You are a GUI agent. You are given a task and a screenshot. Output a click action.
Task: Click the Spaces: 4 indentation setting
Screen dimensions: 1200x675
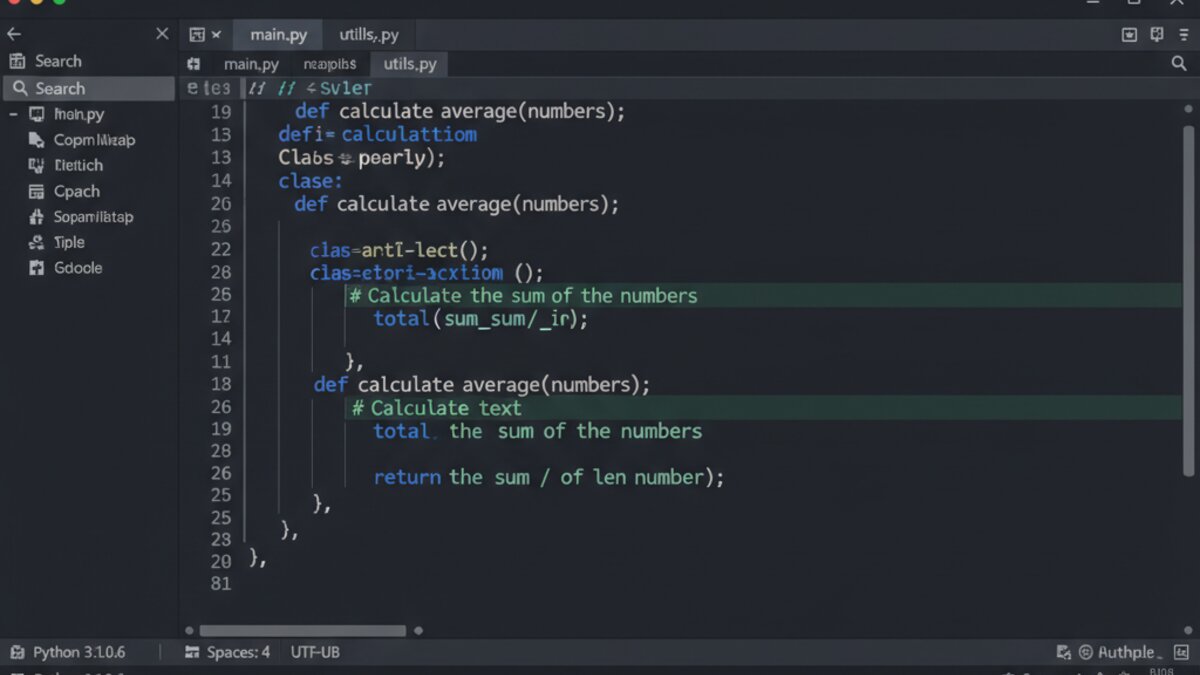coord(238,652)
